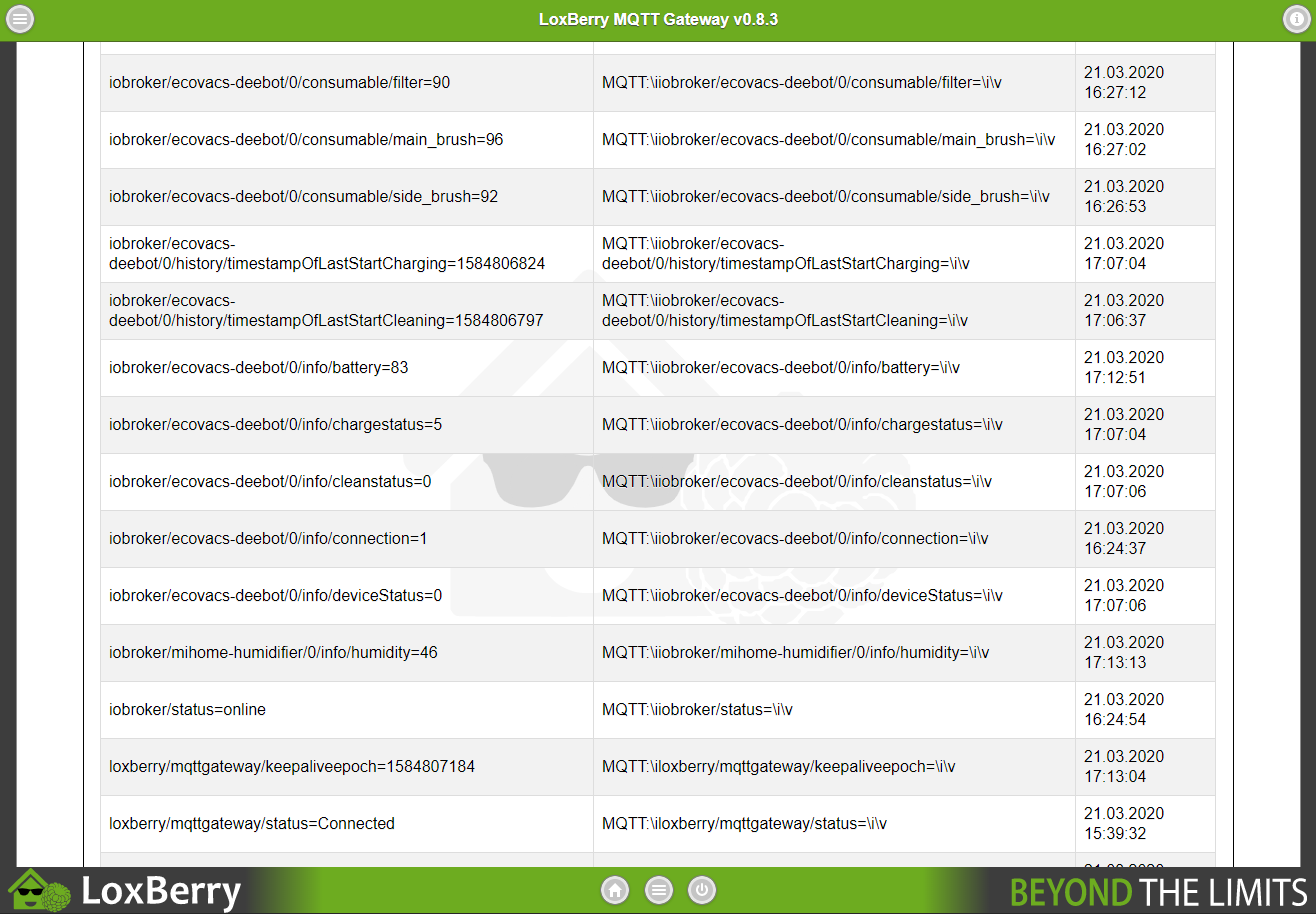Viewport: 1316px width, 914px height.
Task: Click timestamp 17:07:04 in chargestatus row
Action: point(1124,425)
